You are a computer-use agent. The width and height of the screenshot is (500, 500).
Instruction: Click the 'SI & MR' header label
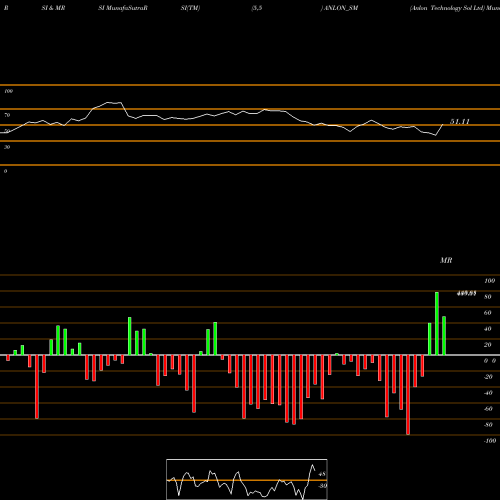[53, 8]
